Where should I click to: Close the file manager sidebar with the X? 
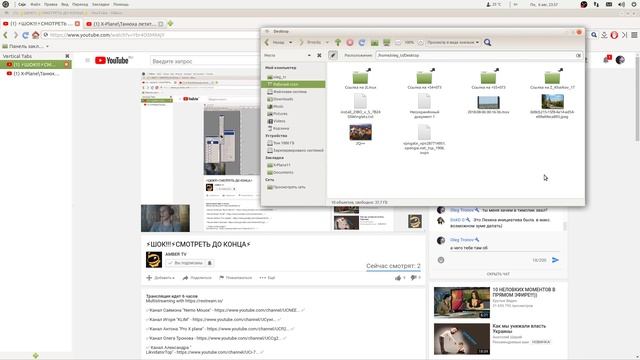point(319,55)
